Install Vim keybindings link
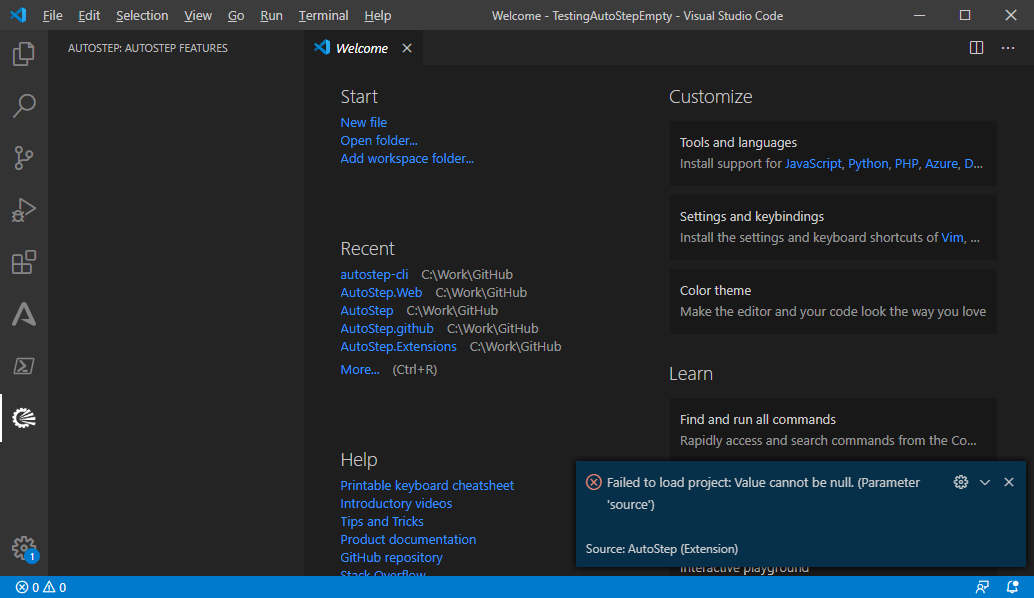The width and height of the screenshot is (1034, 598). click(952, 237)
